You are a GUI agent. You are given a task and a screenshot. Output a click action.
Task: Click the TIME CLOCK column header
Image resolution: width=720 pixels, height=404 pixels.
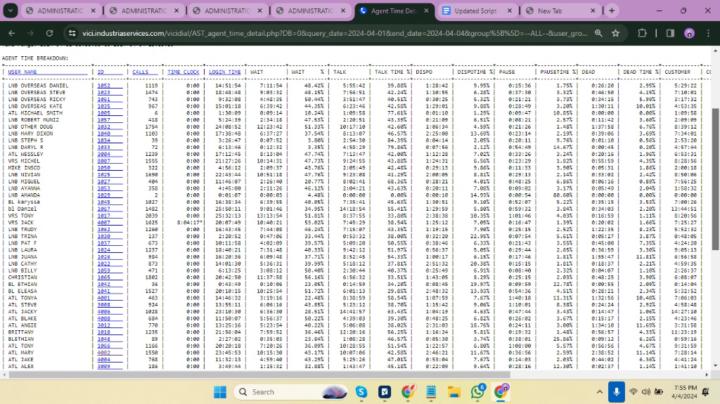pos(183,72)
